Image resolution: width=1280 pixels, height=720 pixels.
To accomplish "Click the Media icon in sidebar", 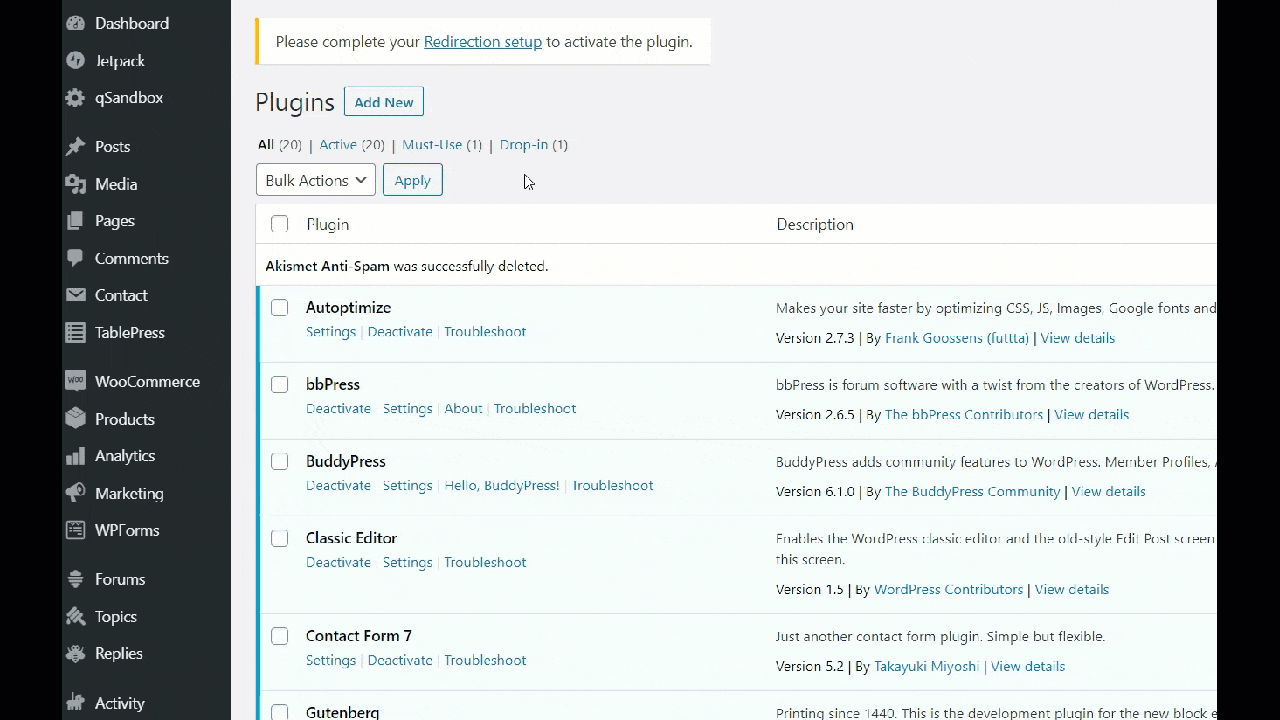I will point(75,184).
